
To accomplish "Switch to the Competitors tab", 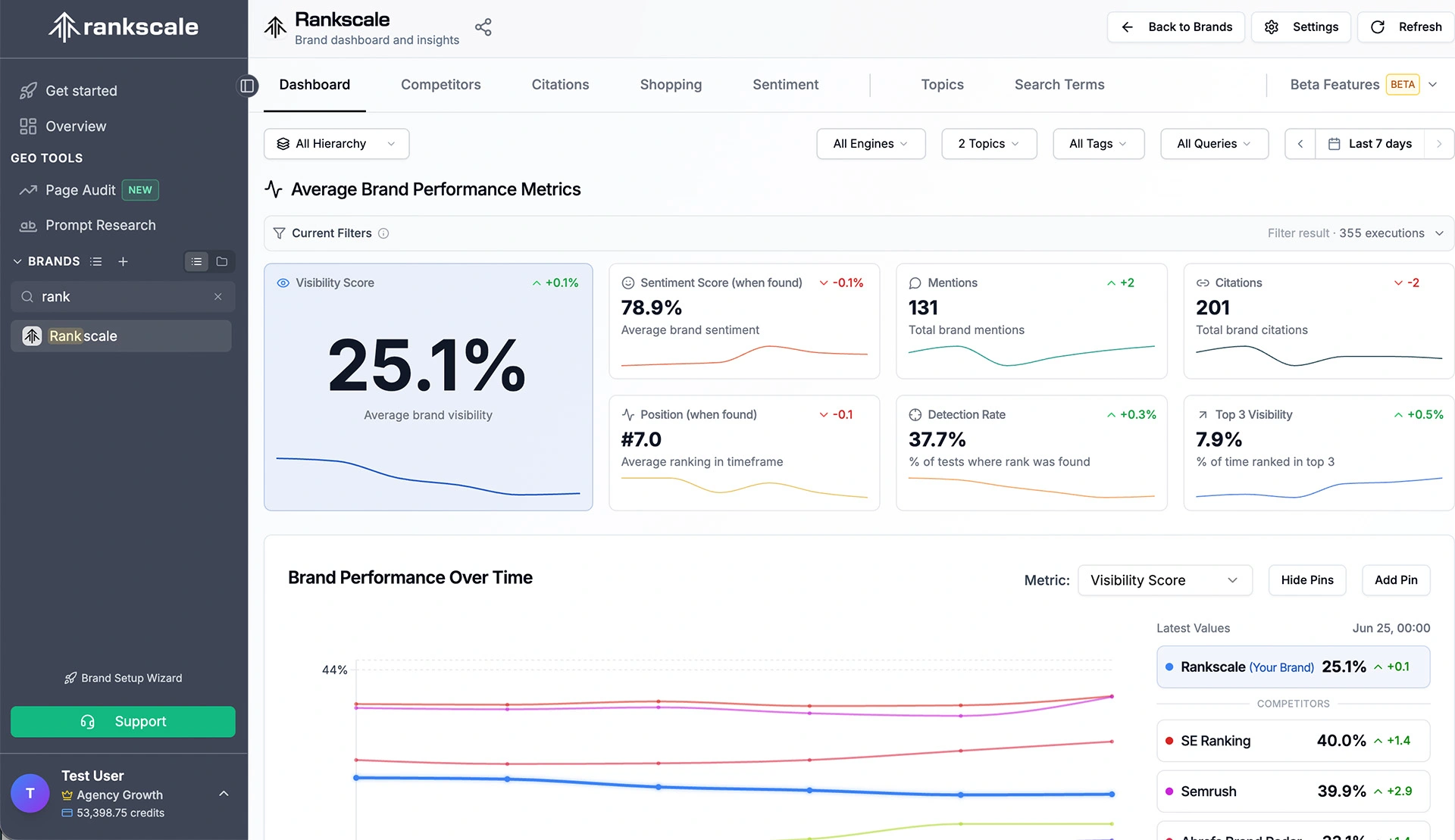I will coord(440,85).
